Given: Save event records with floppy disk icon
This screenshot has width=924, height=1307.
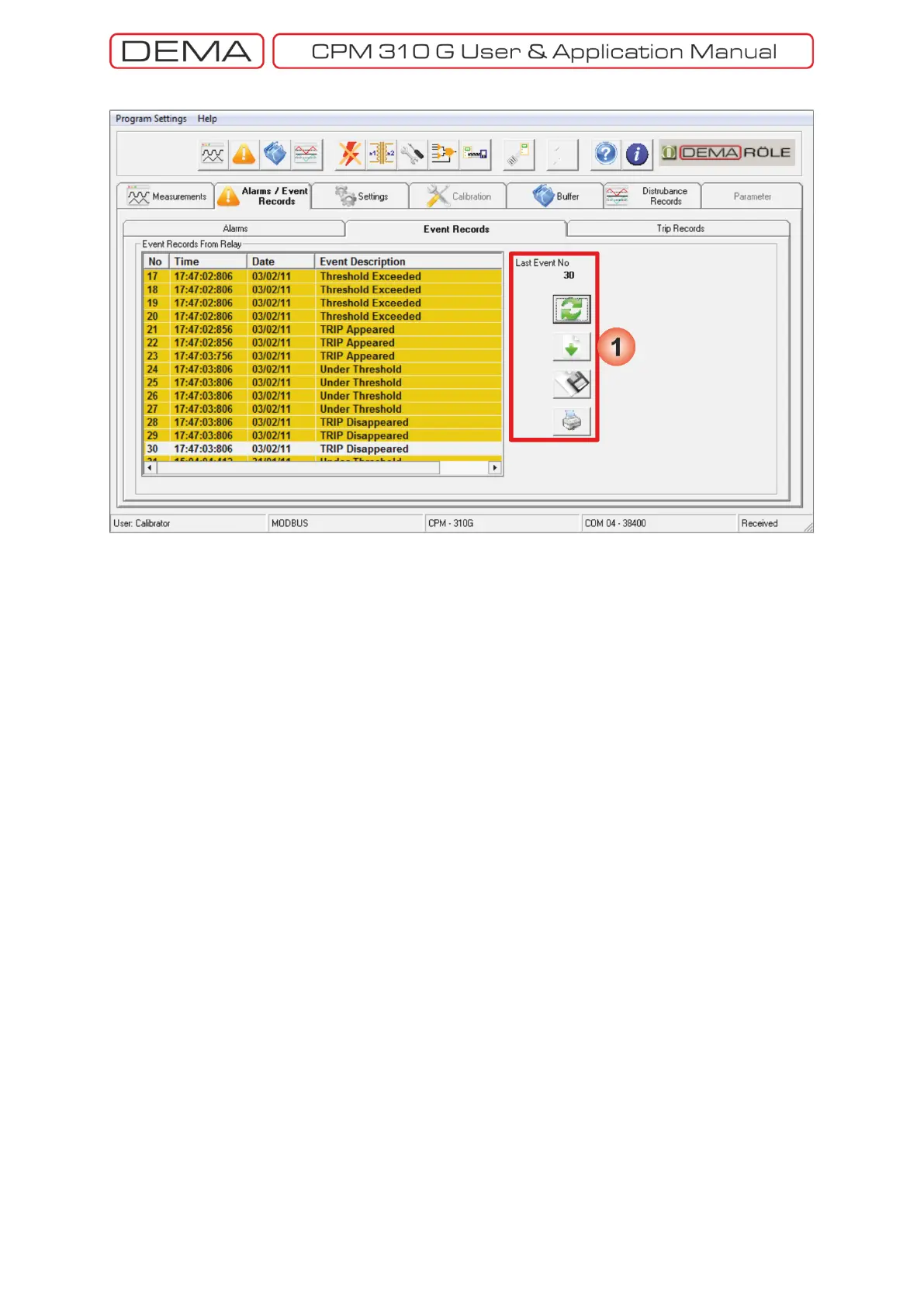Looking at the screenshot, I should tap(572, 384).
